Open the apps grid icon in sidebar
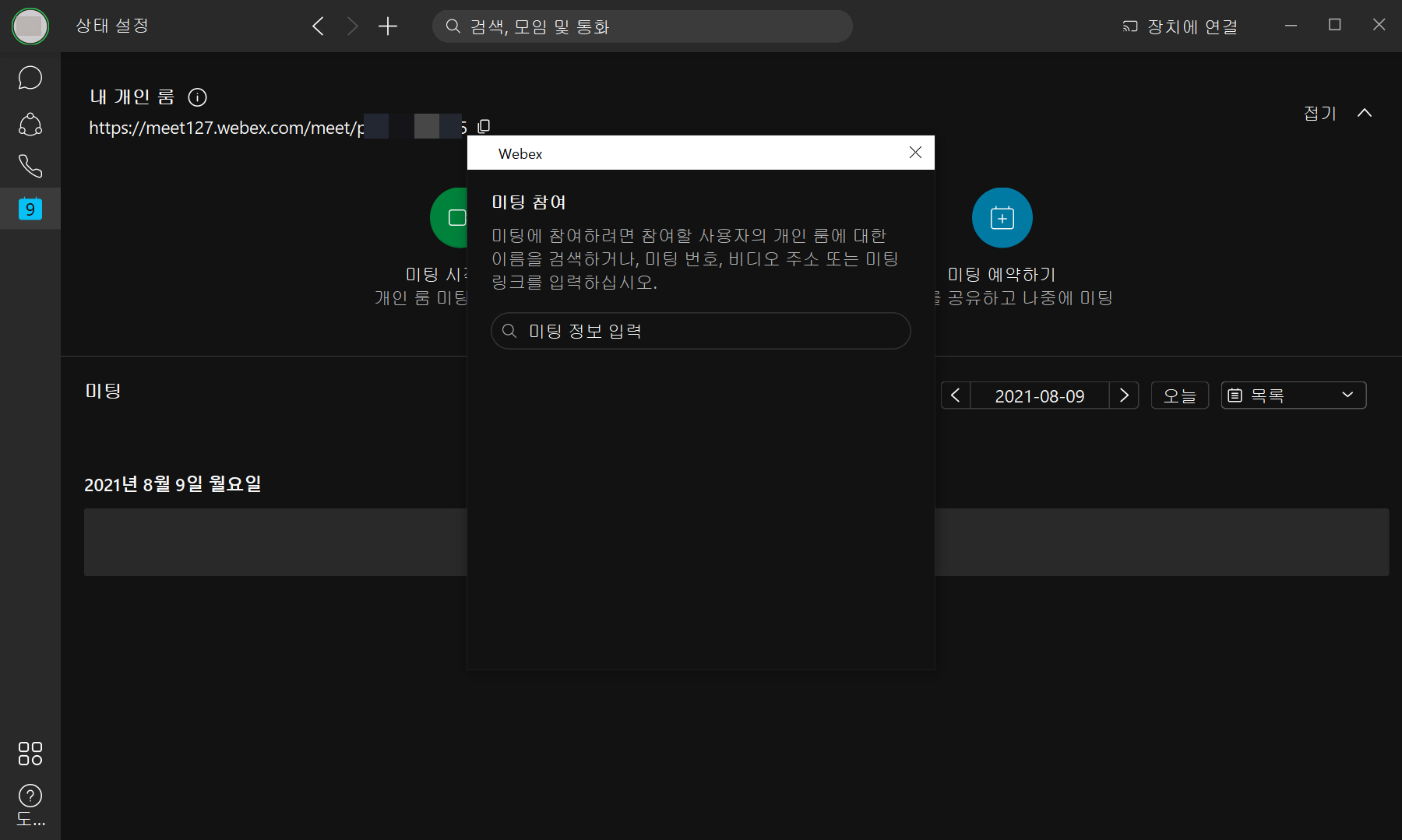The image size is (1402, 840). coord(30,753)
